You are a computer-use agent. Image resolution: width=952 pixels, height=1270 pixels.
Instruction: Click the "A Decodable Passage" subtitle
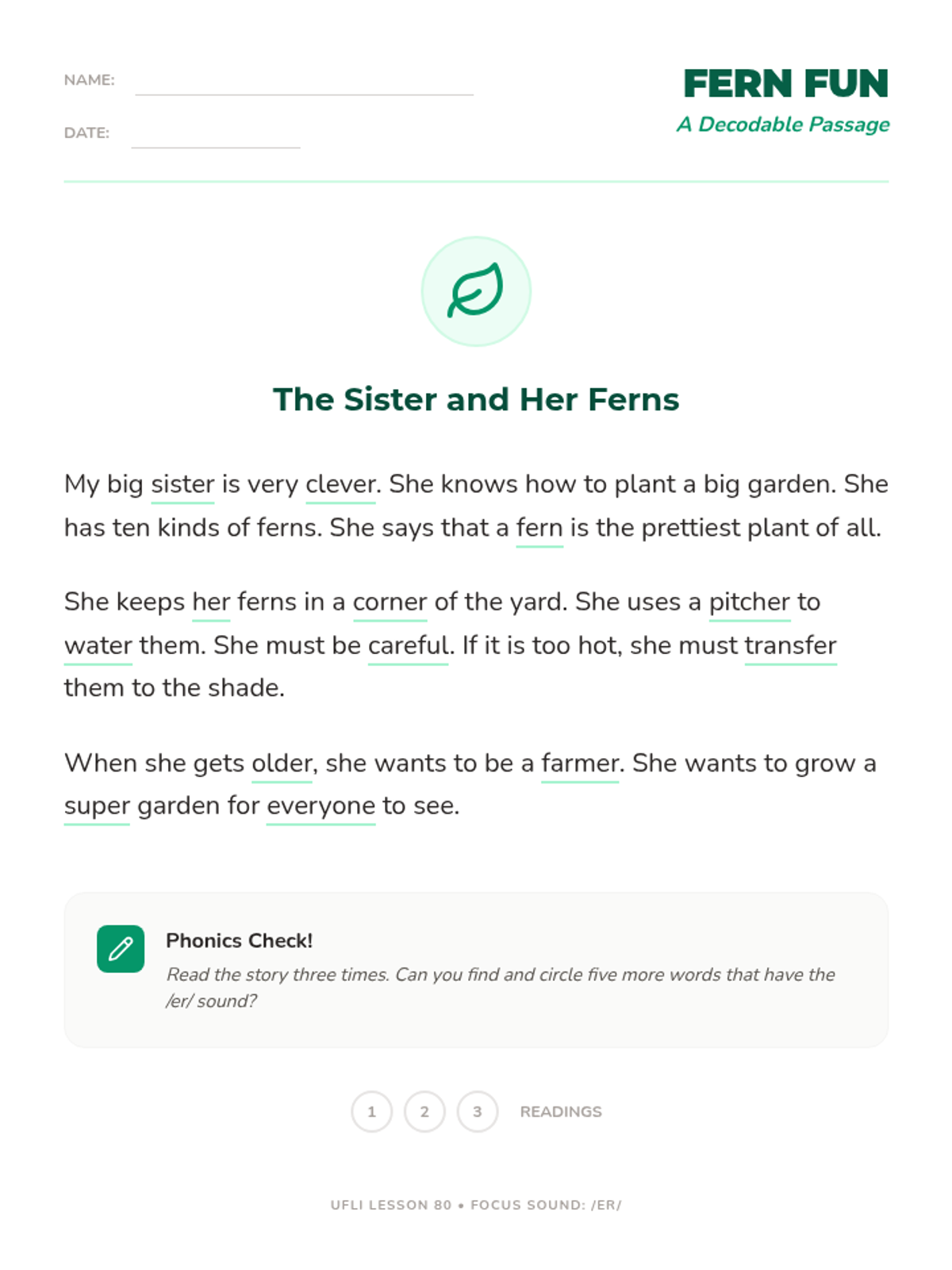pyautogui.click(x=783, y=125)
